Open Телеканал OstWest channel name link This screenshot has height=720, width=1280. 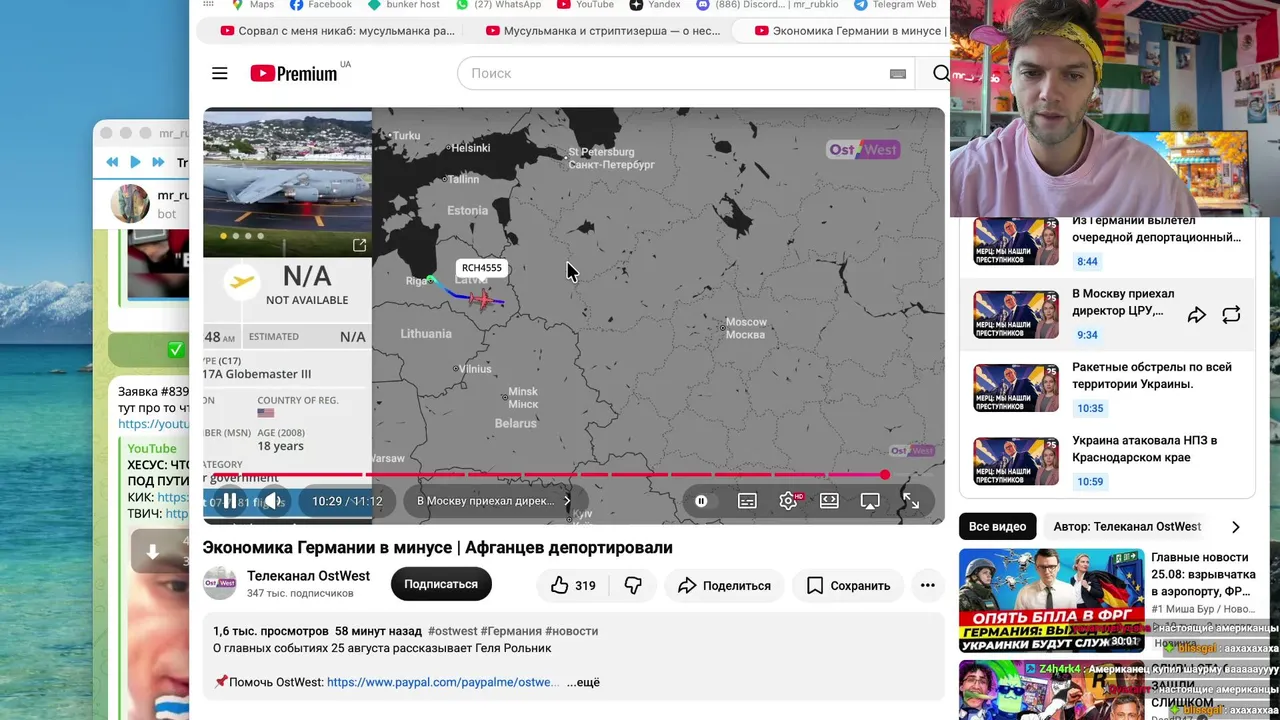[x=308, y=576]
